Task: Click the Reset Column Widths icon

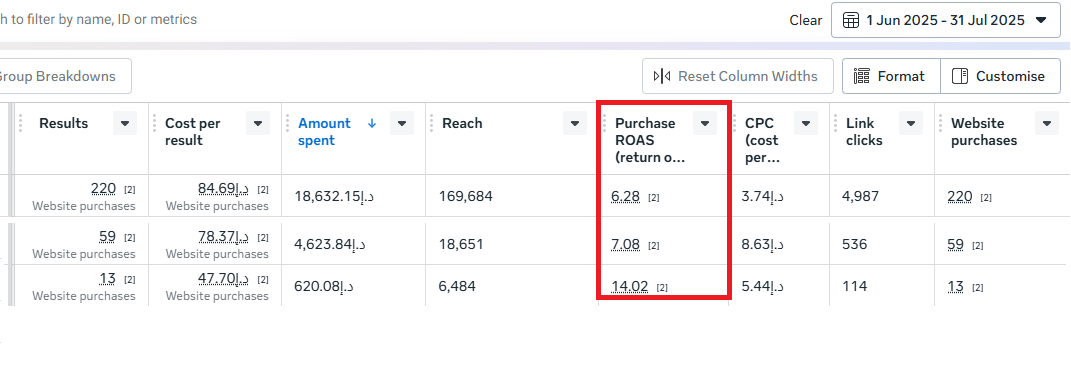Action: pos(662,76)
